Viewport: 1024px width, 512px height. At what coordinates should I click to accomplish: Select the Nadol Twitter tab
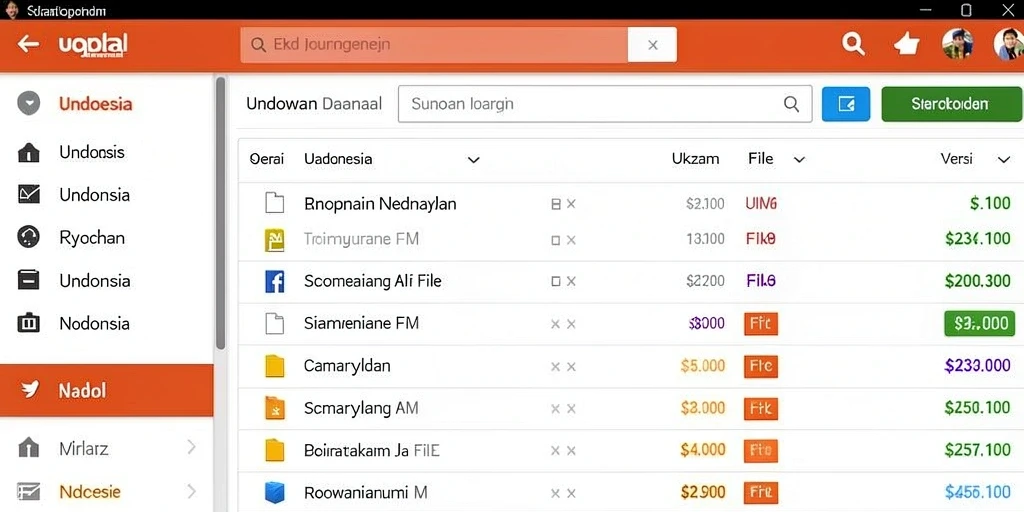coord(106,391)
